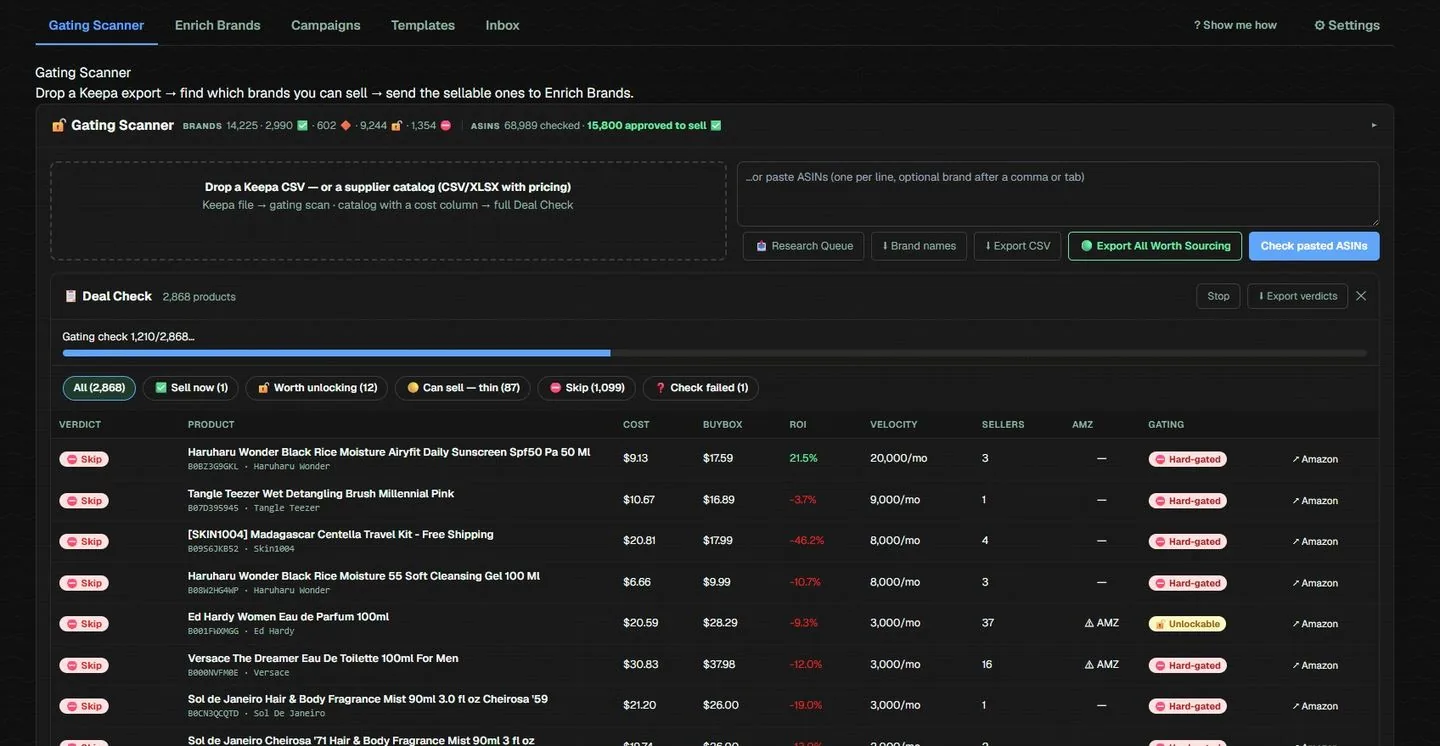Click the 15,800 approved to sell text
1440x746 pixels.
tap(647, 125)
